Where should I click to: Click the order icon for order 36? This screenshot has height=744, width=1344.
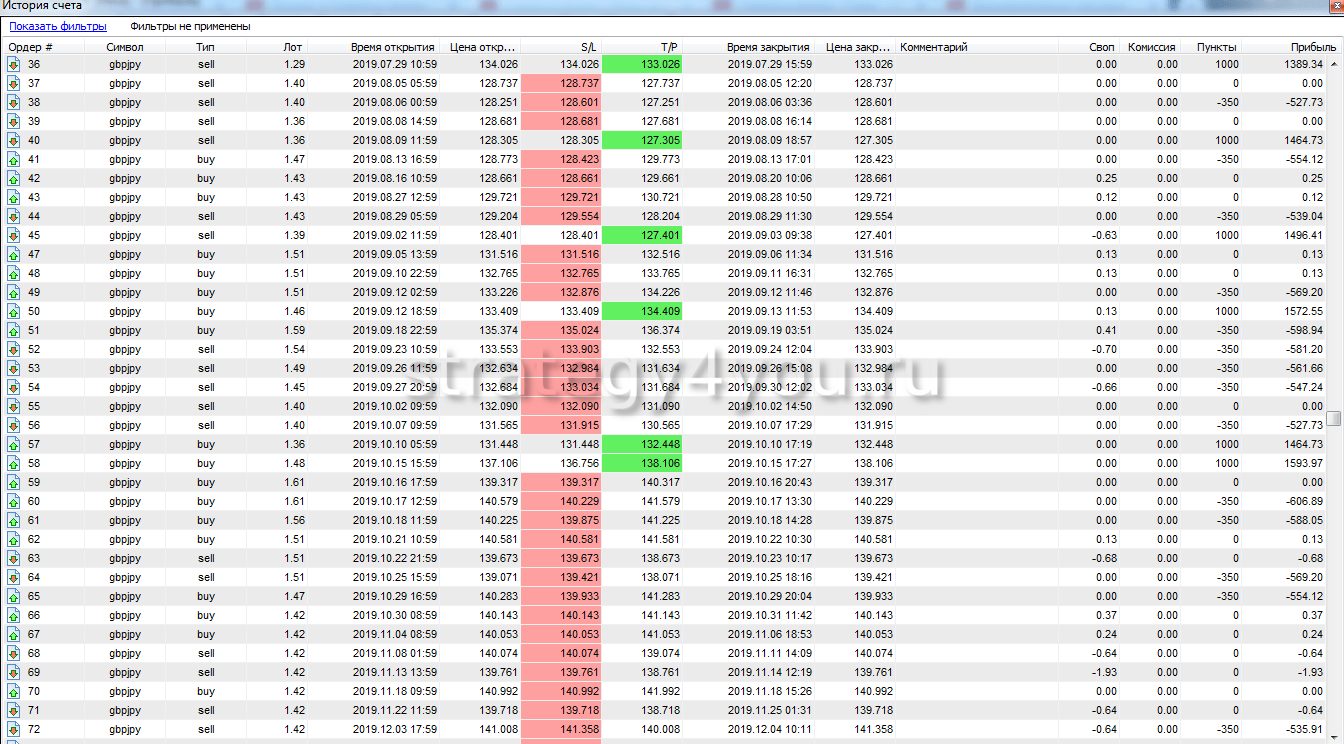14,64
